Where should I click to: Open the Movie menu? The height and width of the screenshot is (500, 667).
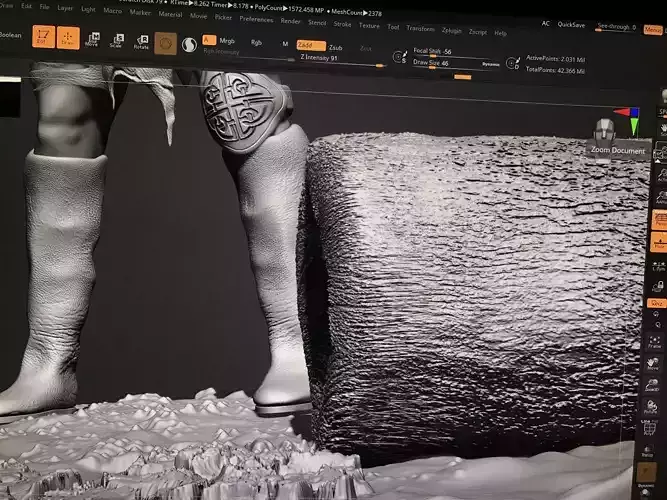coord(198,16)
